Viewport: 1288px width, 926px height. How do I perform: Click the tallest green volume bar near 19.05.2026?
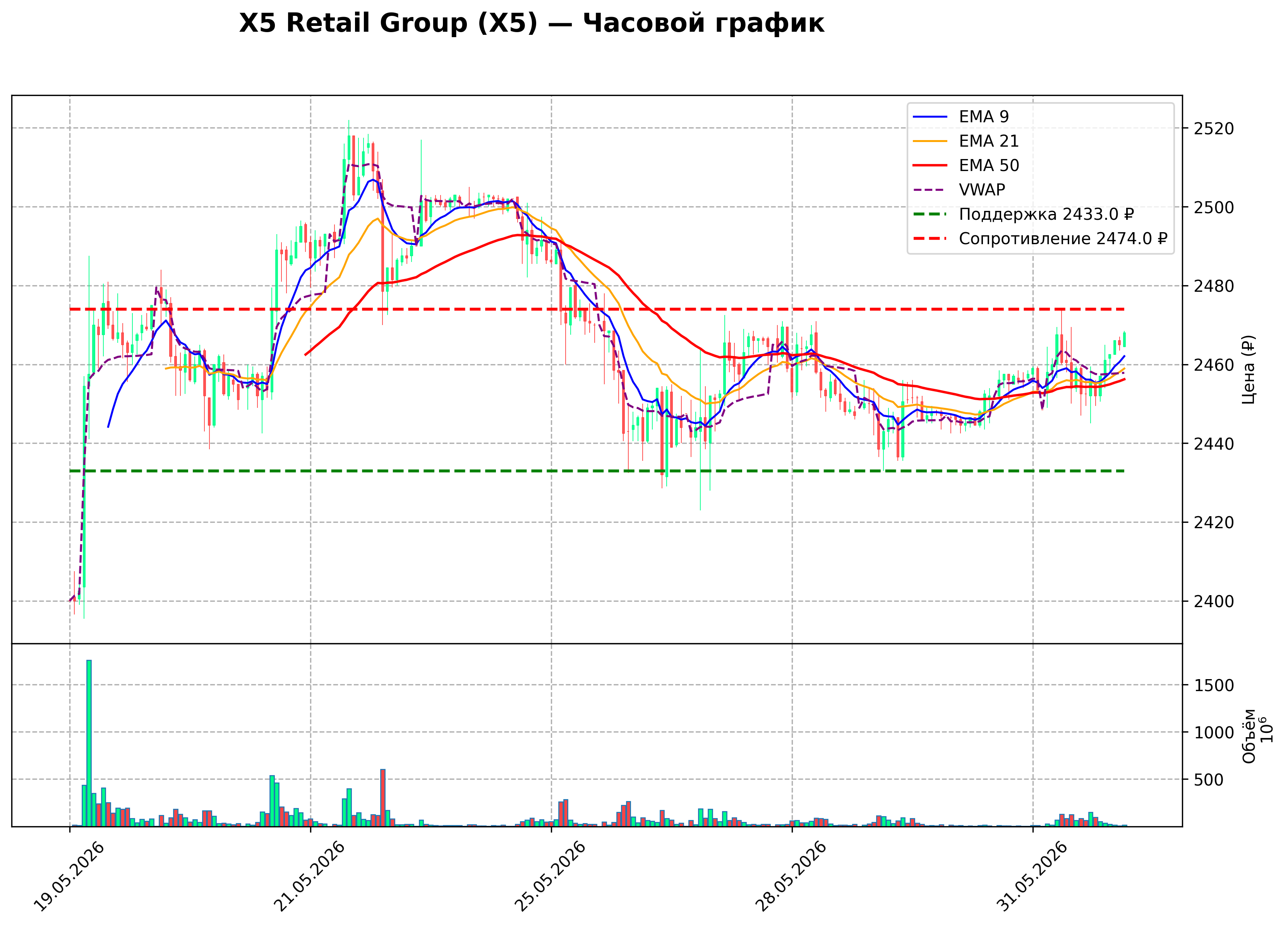point(89,743)
